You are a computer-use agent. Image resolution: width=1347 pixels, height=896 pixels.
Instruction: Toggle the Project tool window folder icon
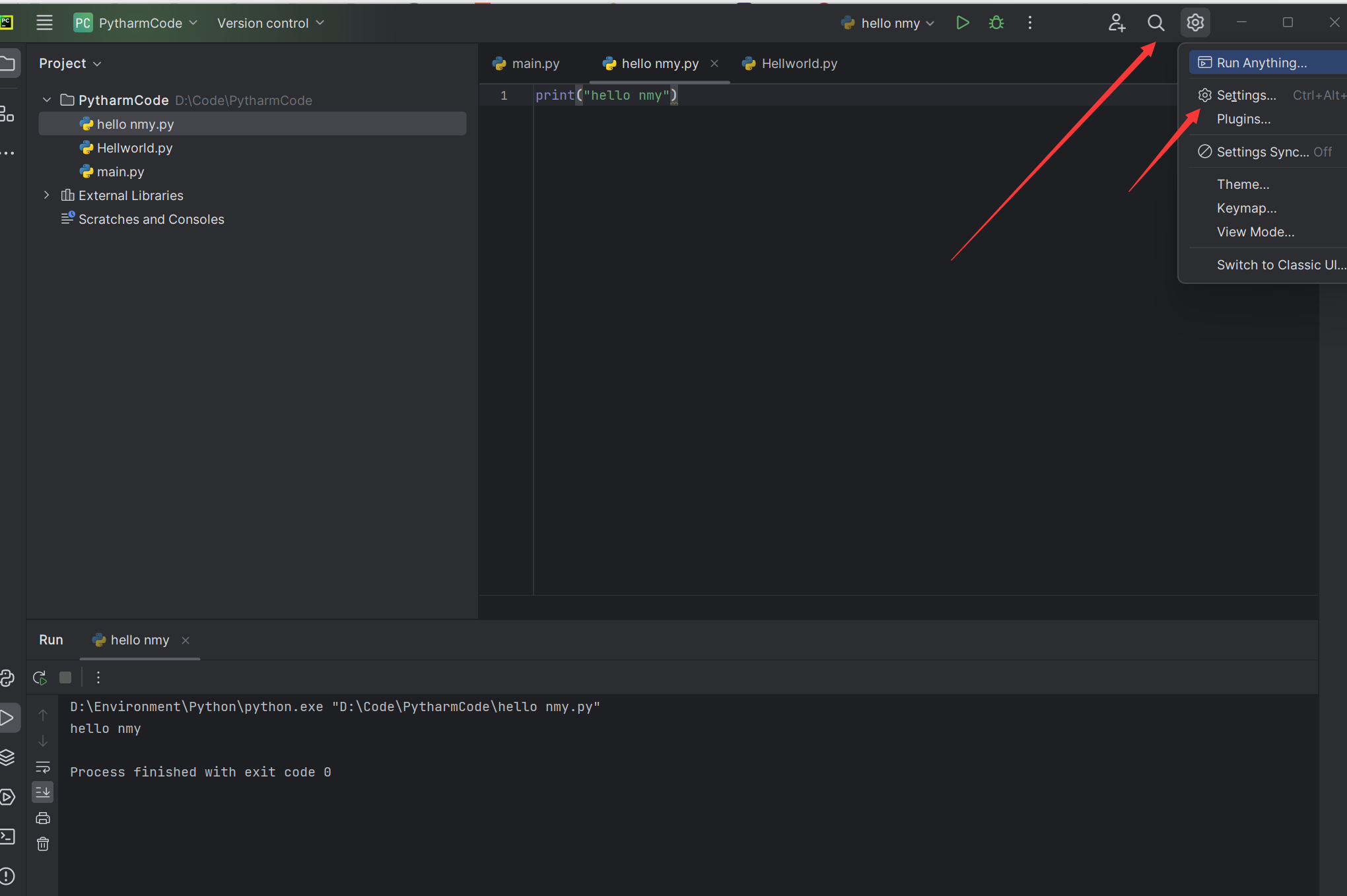click(8, 64)
